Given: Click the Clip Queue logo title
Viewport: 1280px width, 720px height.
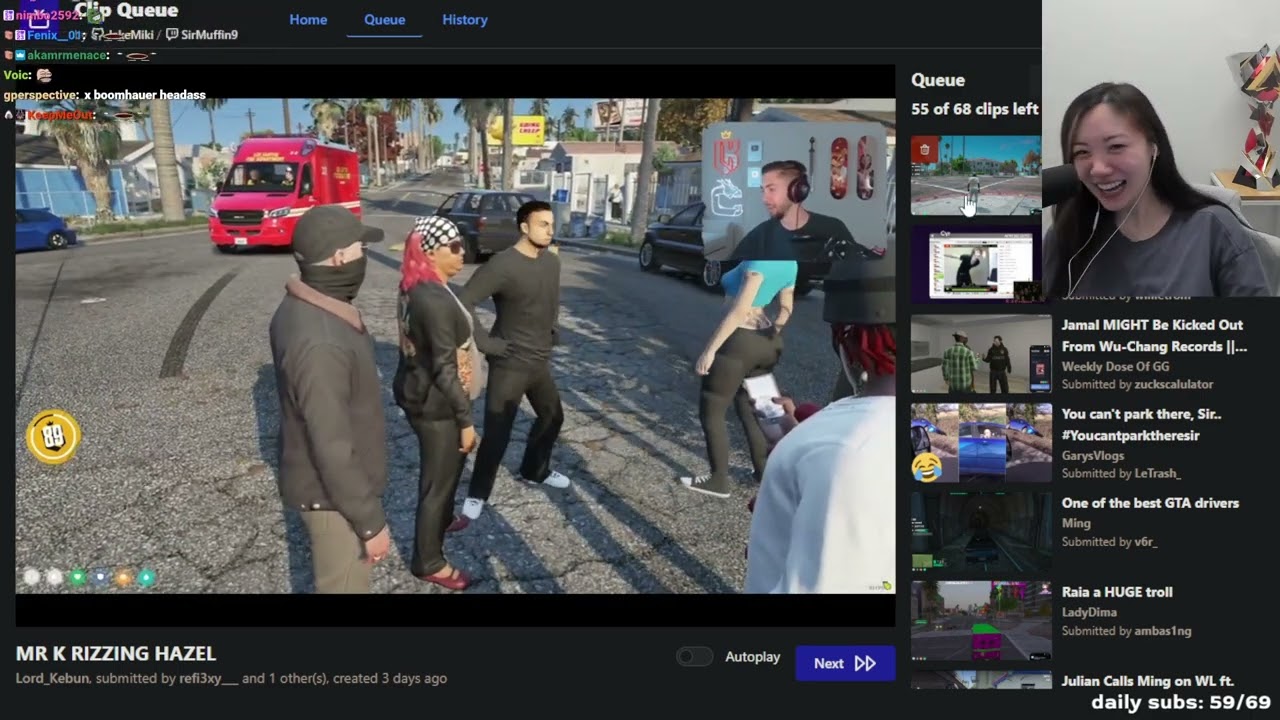Looking at the screenshot, I should tap(126, 11).
